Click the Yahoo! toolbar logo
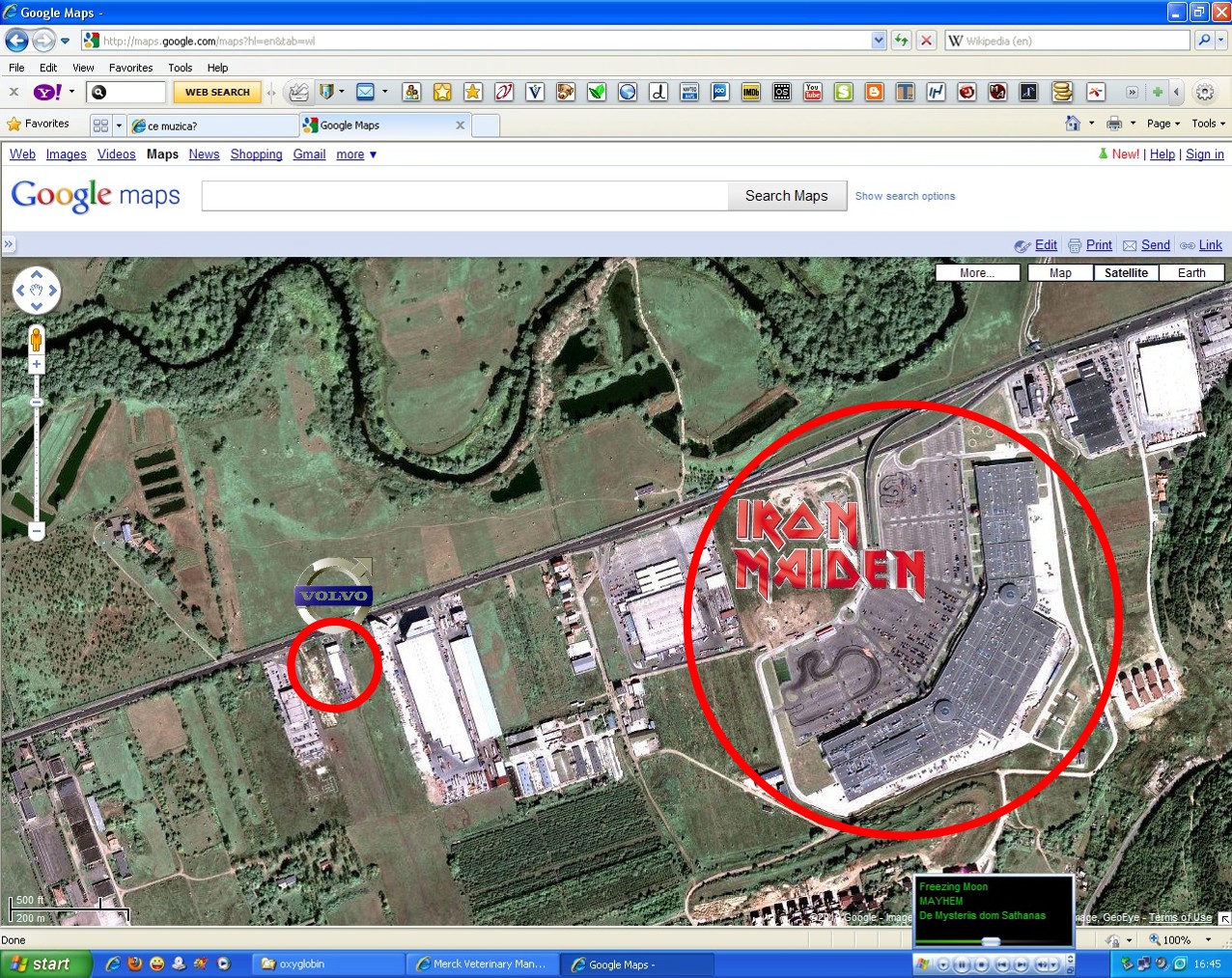The width and height of the screenshot is (1232, 978). (x=47, y=92)
